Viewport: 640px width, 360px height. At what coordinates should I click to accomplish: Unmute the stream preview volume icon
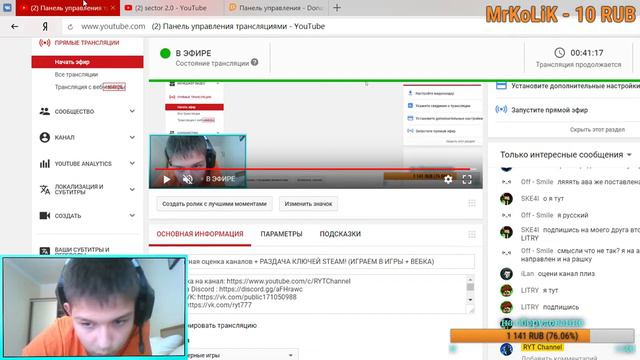pyautogui.click(x=188, y=179)
